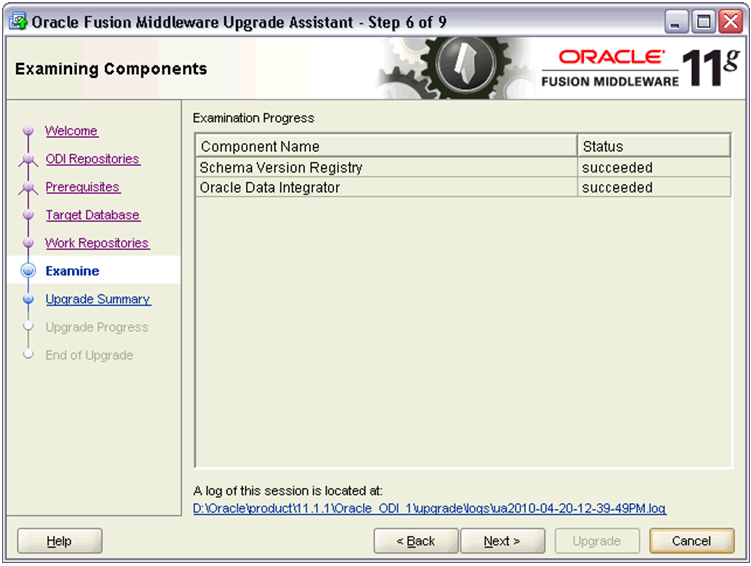Select the current Examine step
This screenshot has width=751, height=566.
point(72,271)
